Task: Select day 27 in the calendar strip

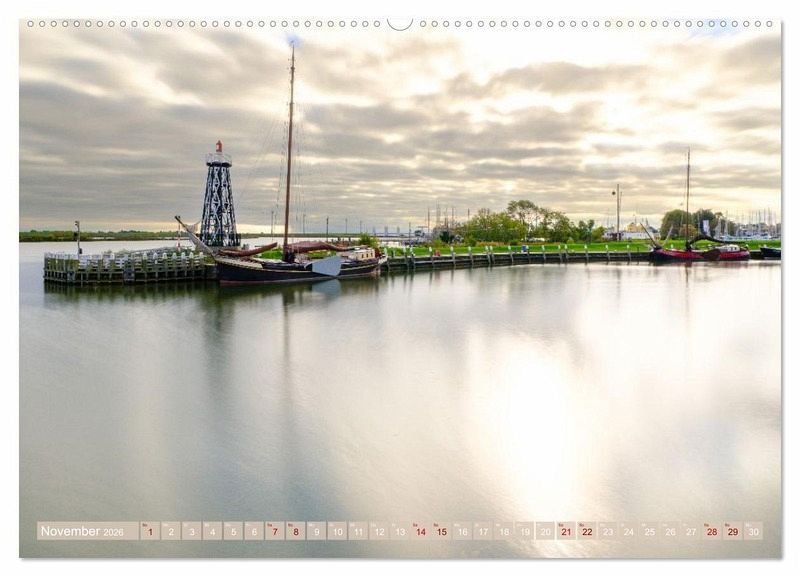Action: click(x=691, y=531)
